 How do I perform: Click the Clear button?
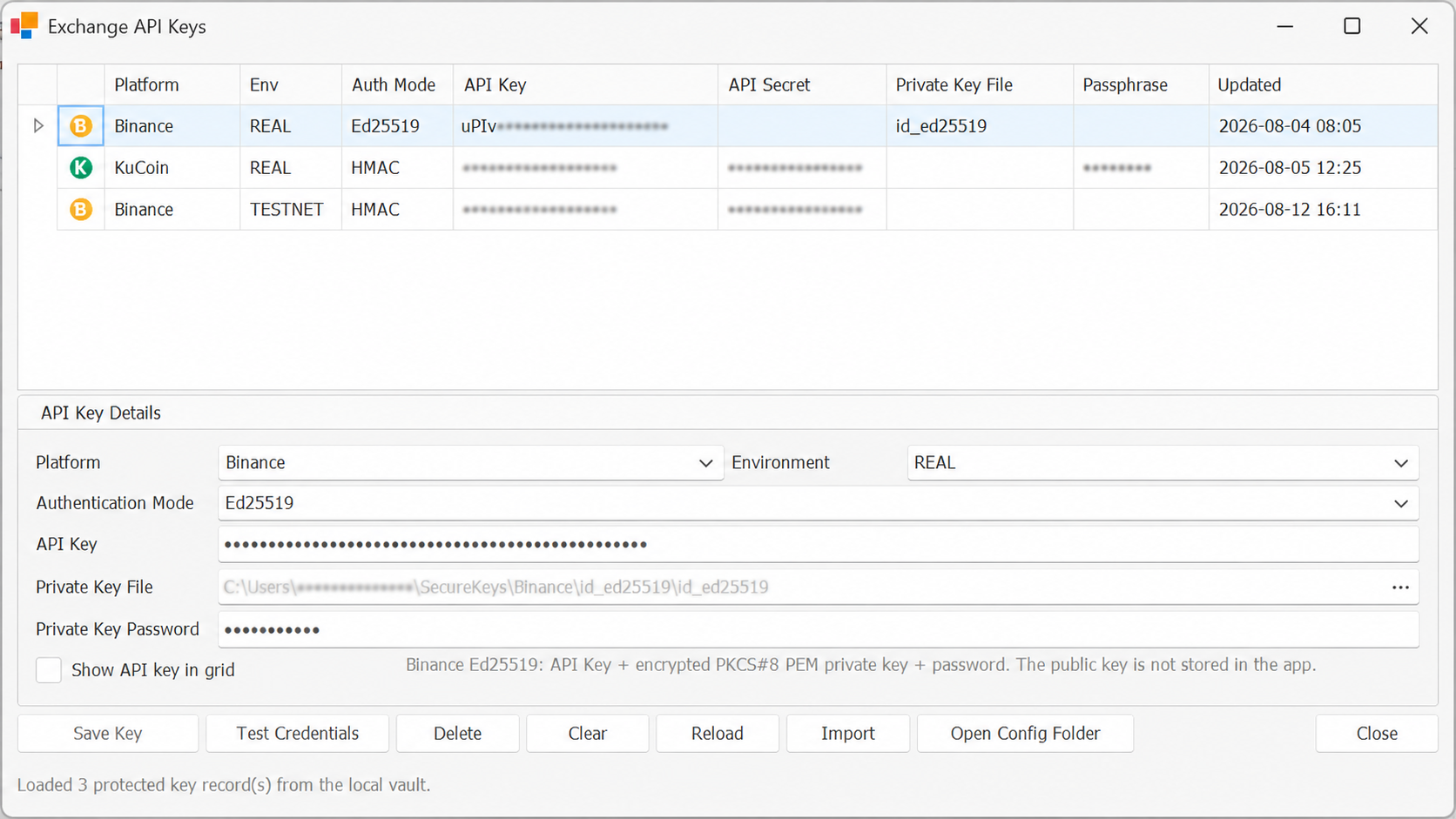tap(588, 734)
